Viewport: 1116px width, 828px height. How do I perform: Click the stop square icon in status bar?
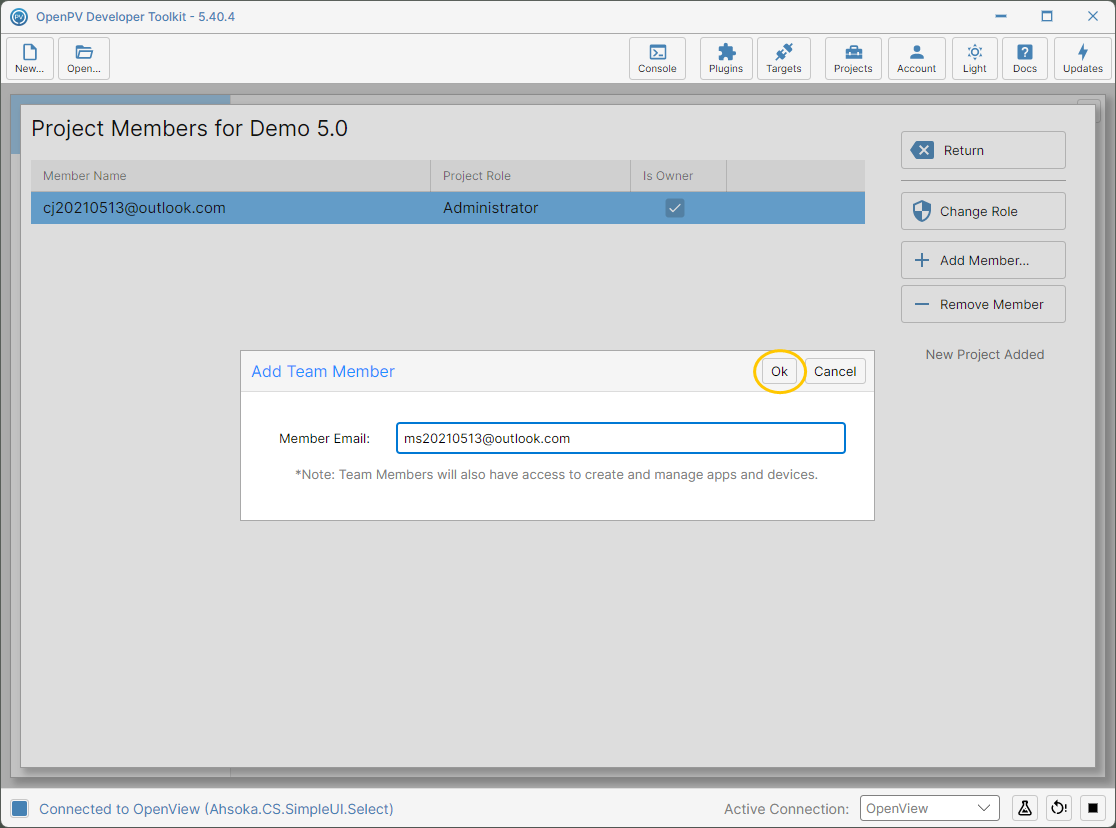point(1093,808)
